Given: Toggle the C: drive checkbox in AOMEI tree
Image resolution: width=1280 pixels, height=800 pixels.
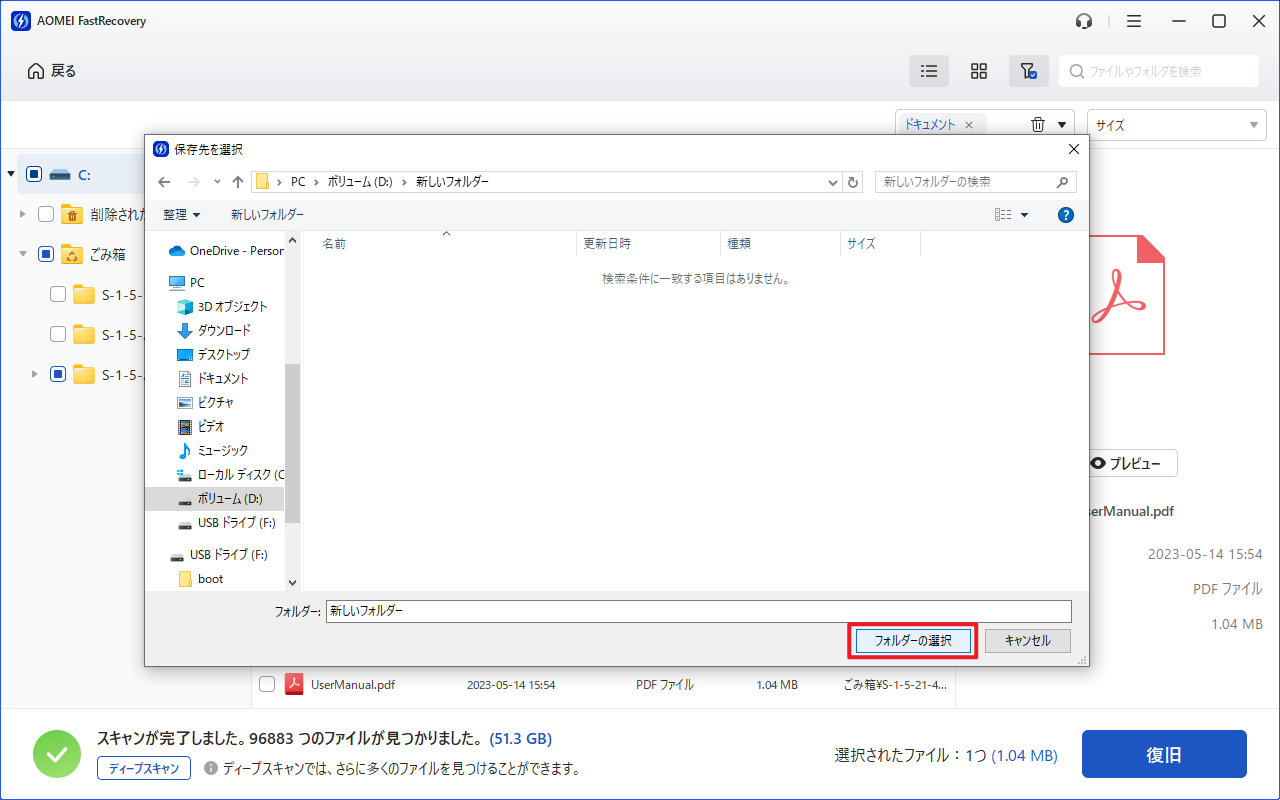Looking at the screenshot, I should pos(34,174).
